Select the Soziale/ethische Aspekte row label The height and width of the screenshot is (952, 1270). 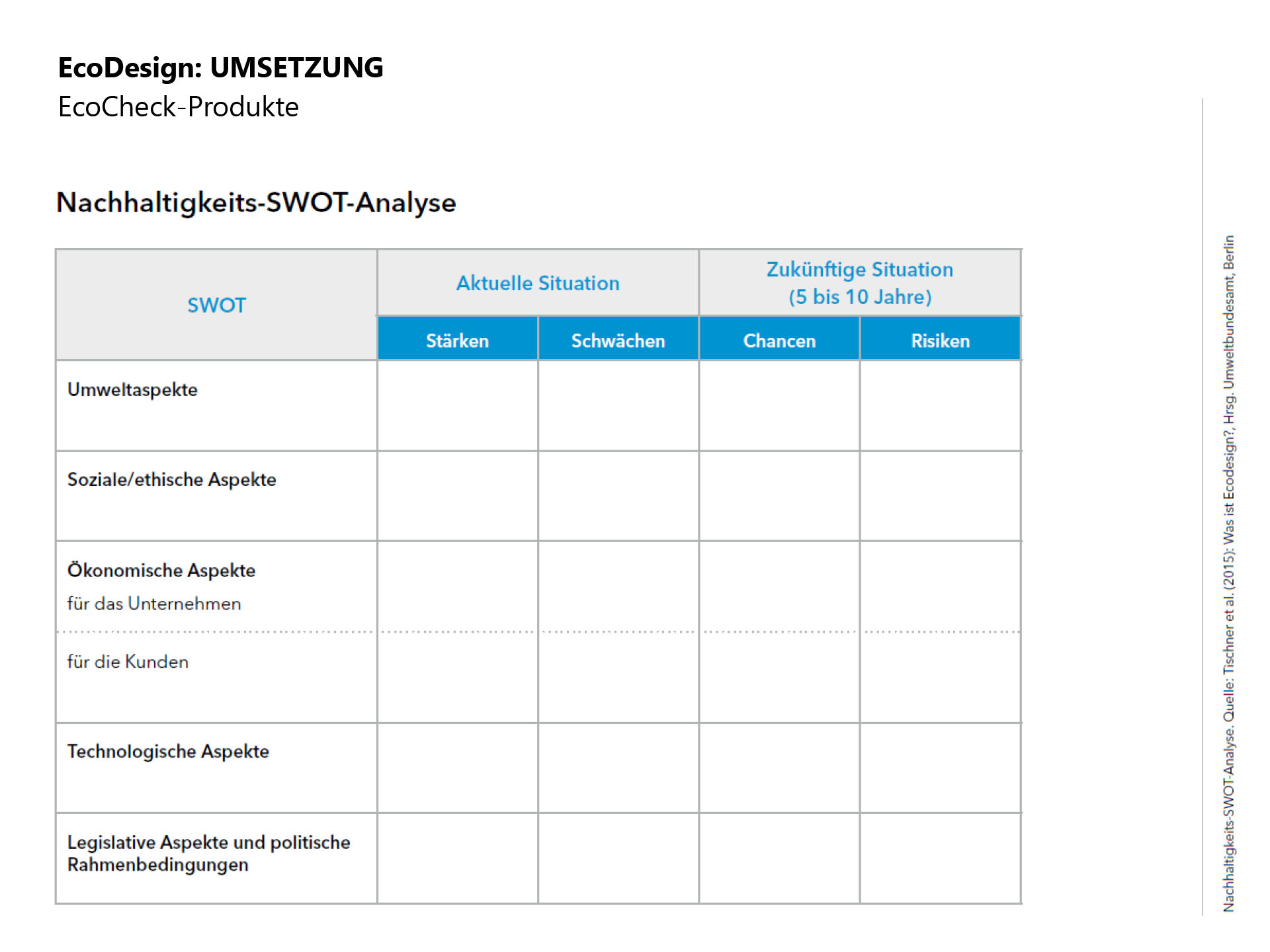(171, 479)
